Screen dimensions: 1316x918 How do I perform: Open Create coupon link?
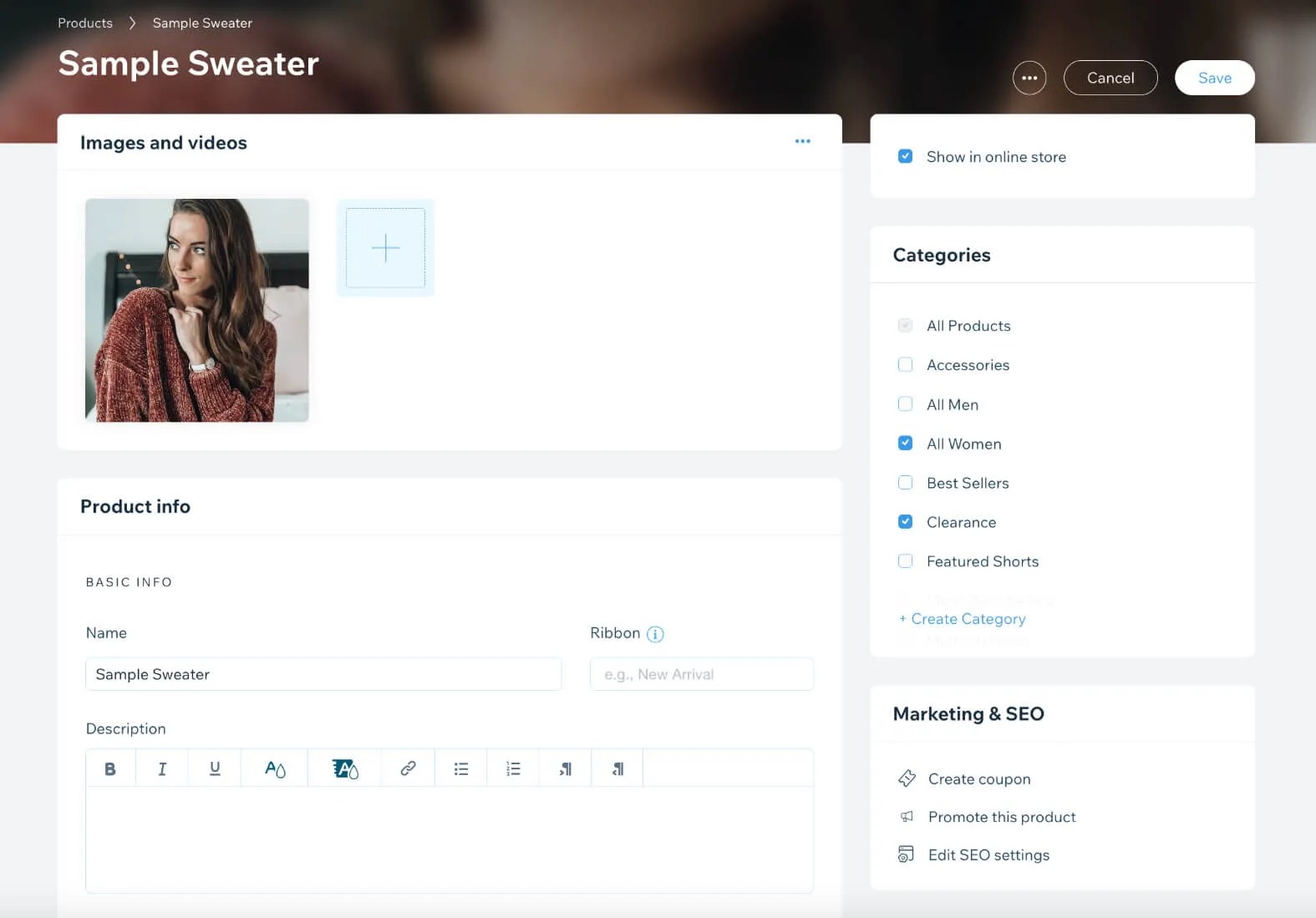pyautogui.click(x=979, y=779)
